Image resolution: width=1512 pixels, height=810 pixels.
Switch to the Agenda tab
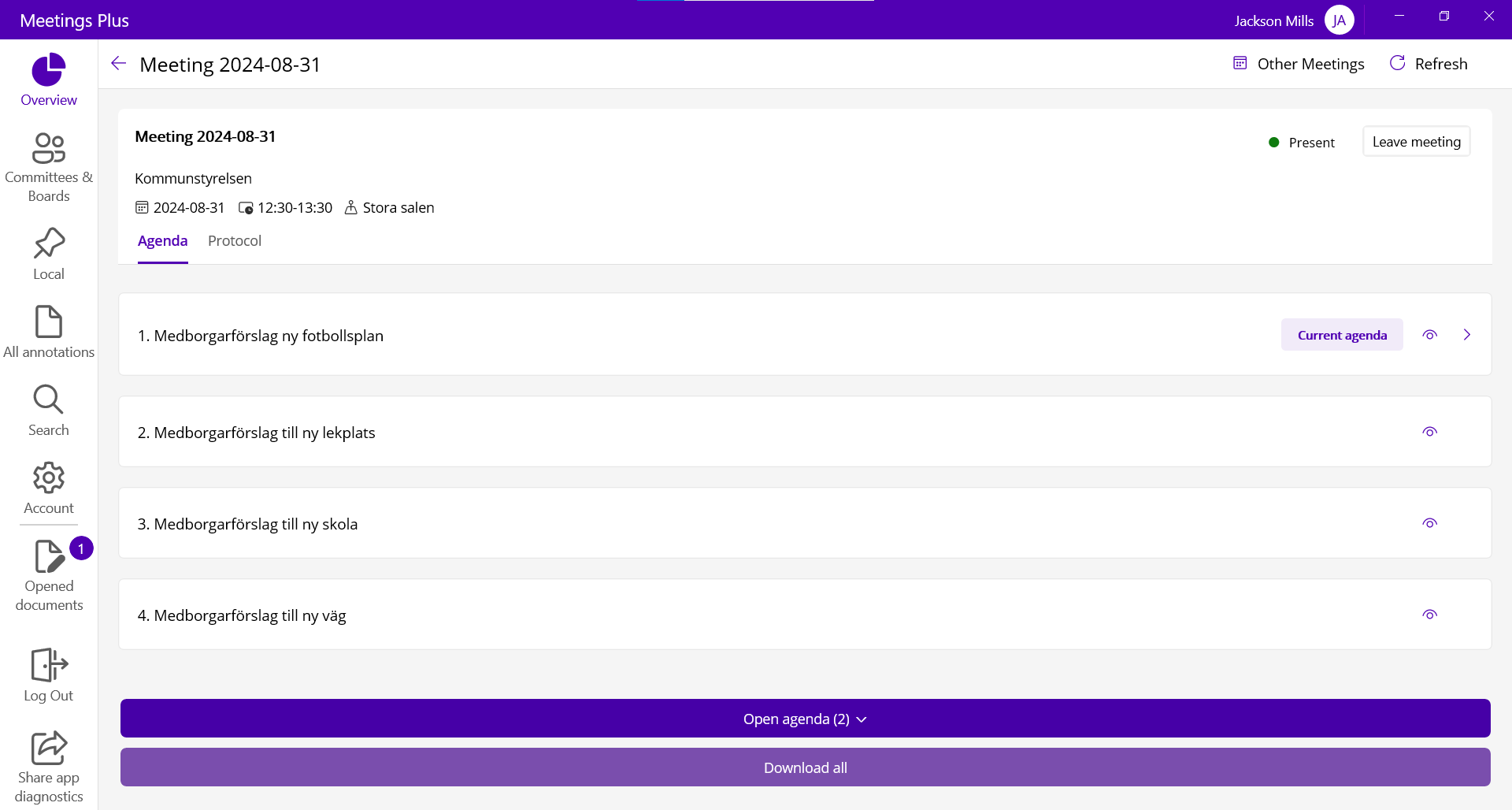tap(163, 241)
